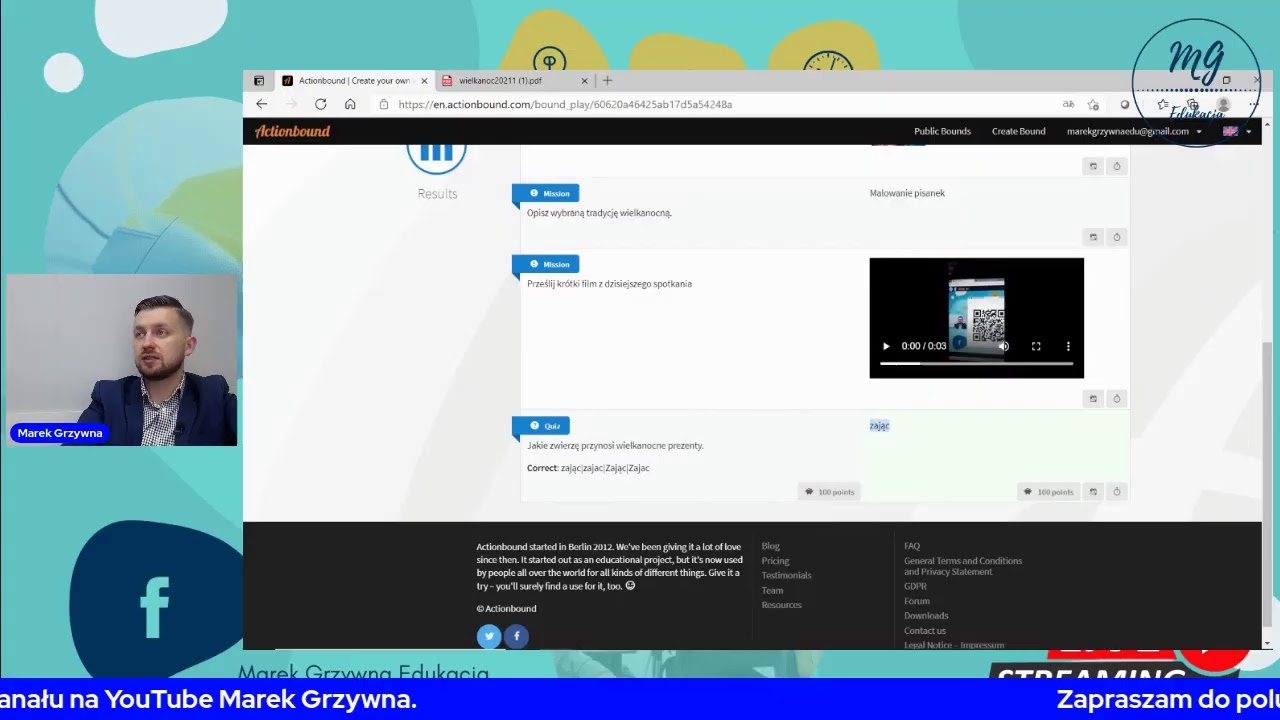This screenshot has height=720, width=1280.
Task: Click the 100 points badge under zając answer
Action: click(x=1048, y=491)
